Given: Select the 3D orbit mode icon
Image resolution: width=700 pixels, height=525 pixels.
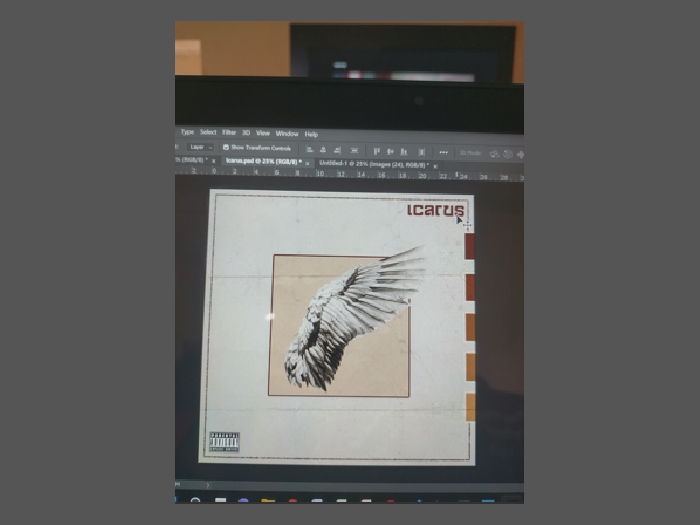Looking at the screenshot, I should pos(494,154).
